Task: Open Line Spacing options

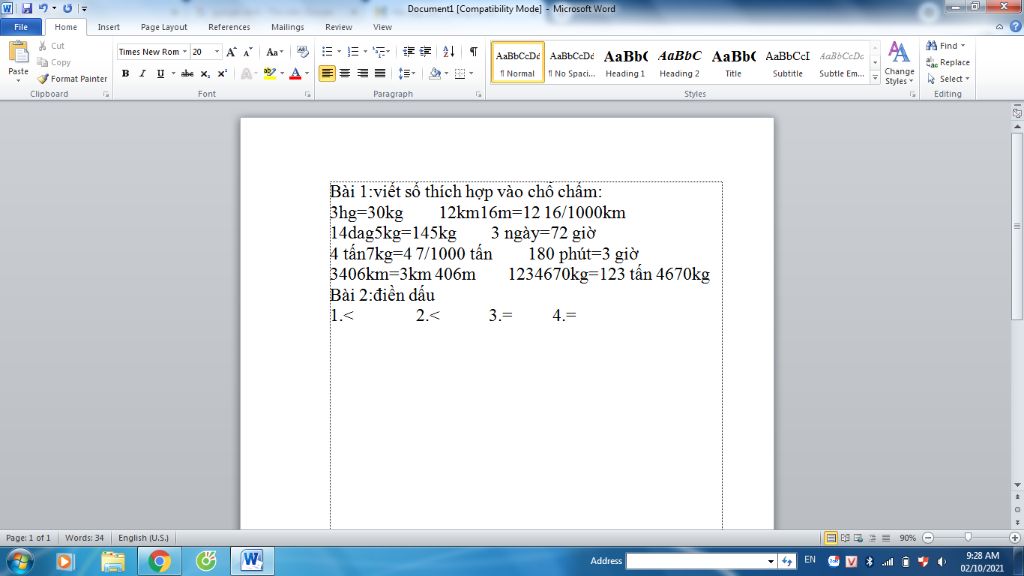Action: [x=406, y=73]
